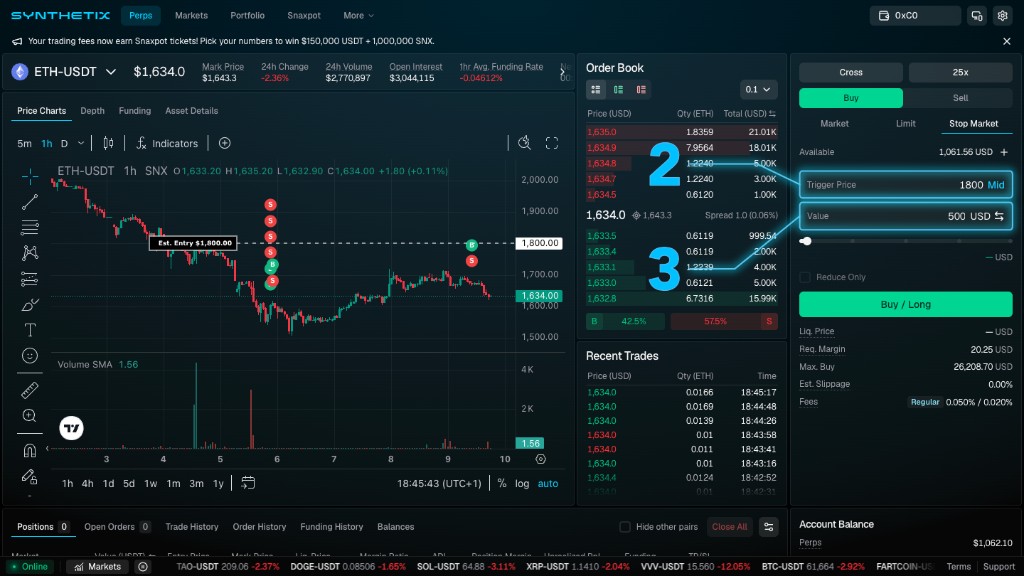This screenshot has height=576, width=1024.
Task: Open the go-to-date calendar icon
Action: tap(248, 483)
